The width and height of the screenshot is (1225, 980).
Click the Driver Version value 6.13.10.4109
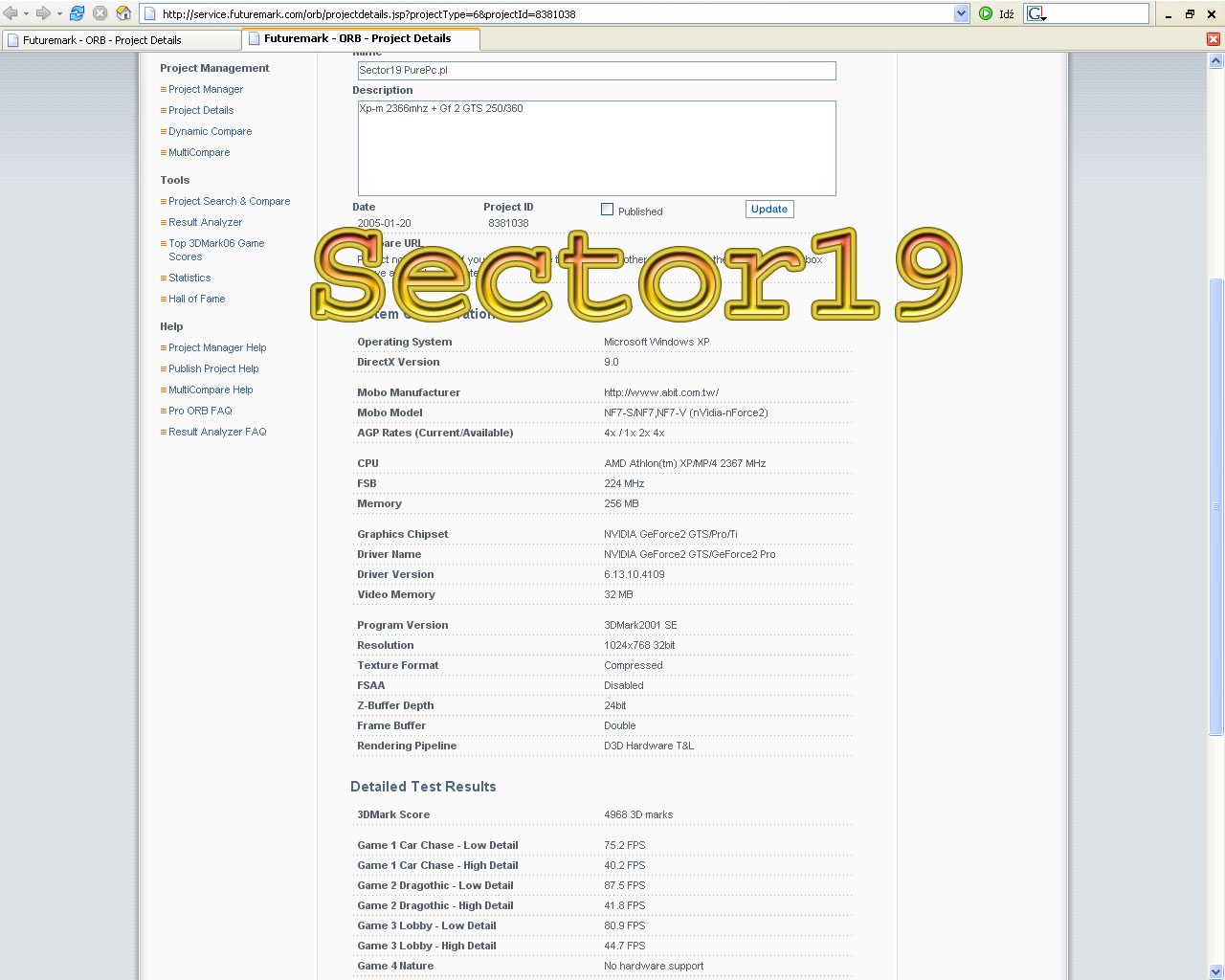[x=635, y=574]
